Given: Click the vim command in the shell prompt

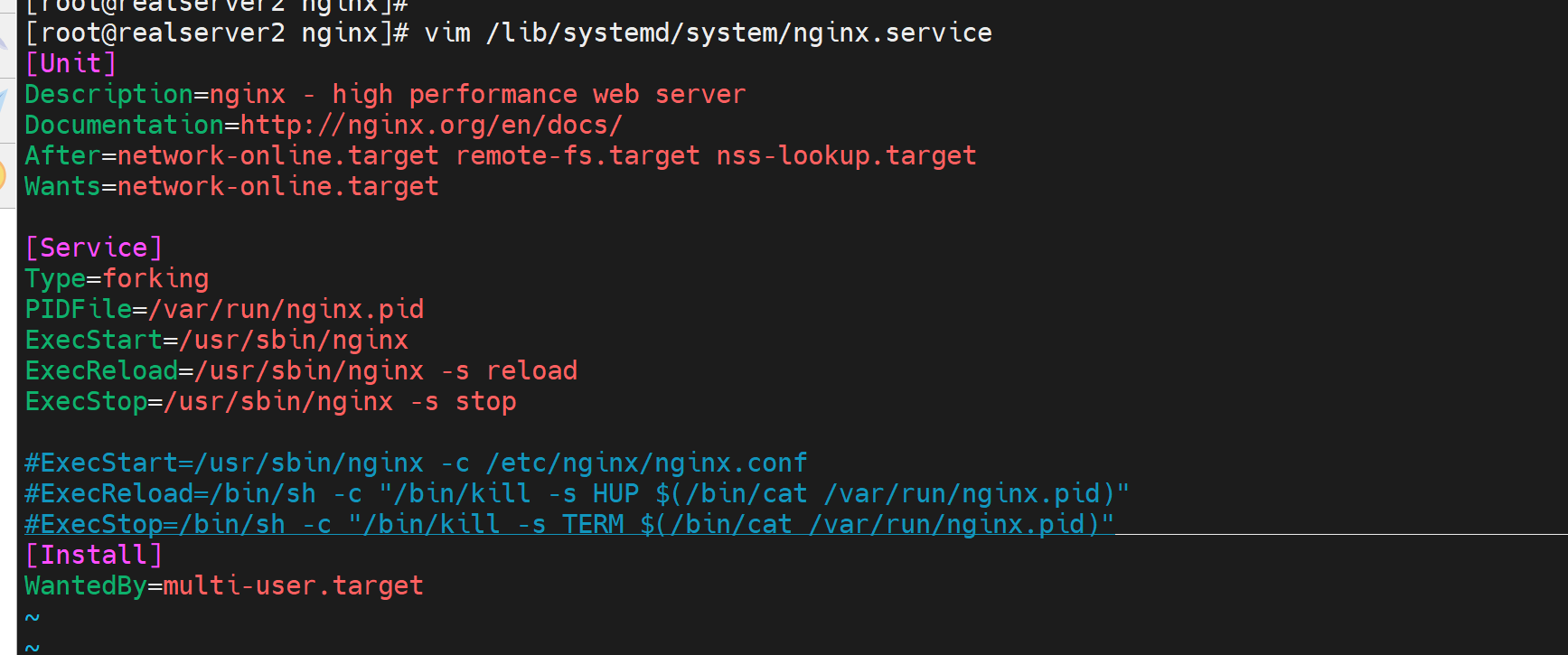Looking at the screenshot, I should click(x=448, y=33).
